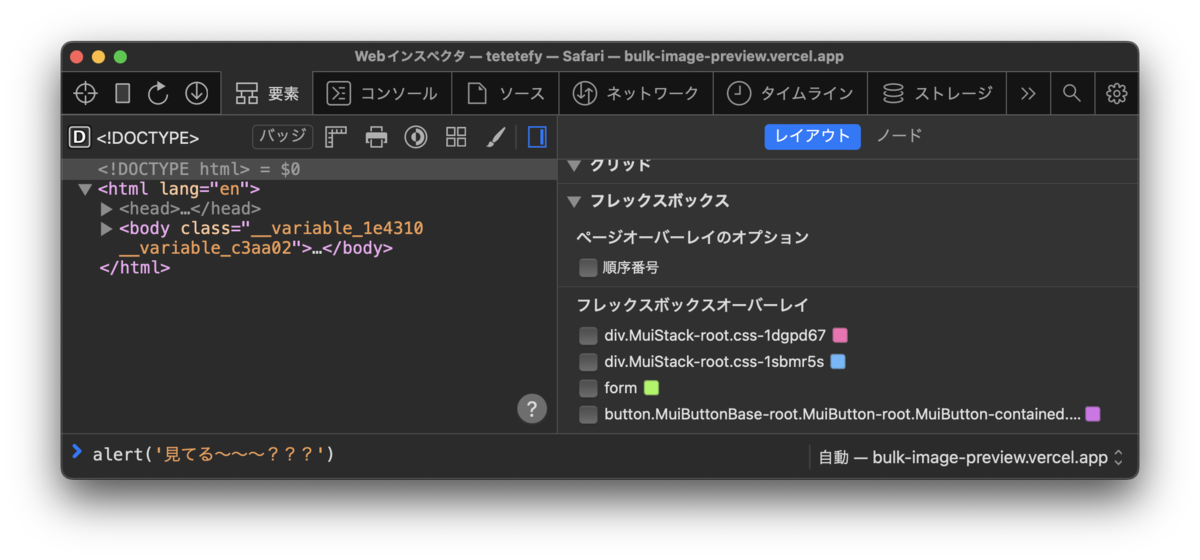Open the 自動 execution context dropdown
This screenshot has width=1200, height=560.
click(971, 457)
